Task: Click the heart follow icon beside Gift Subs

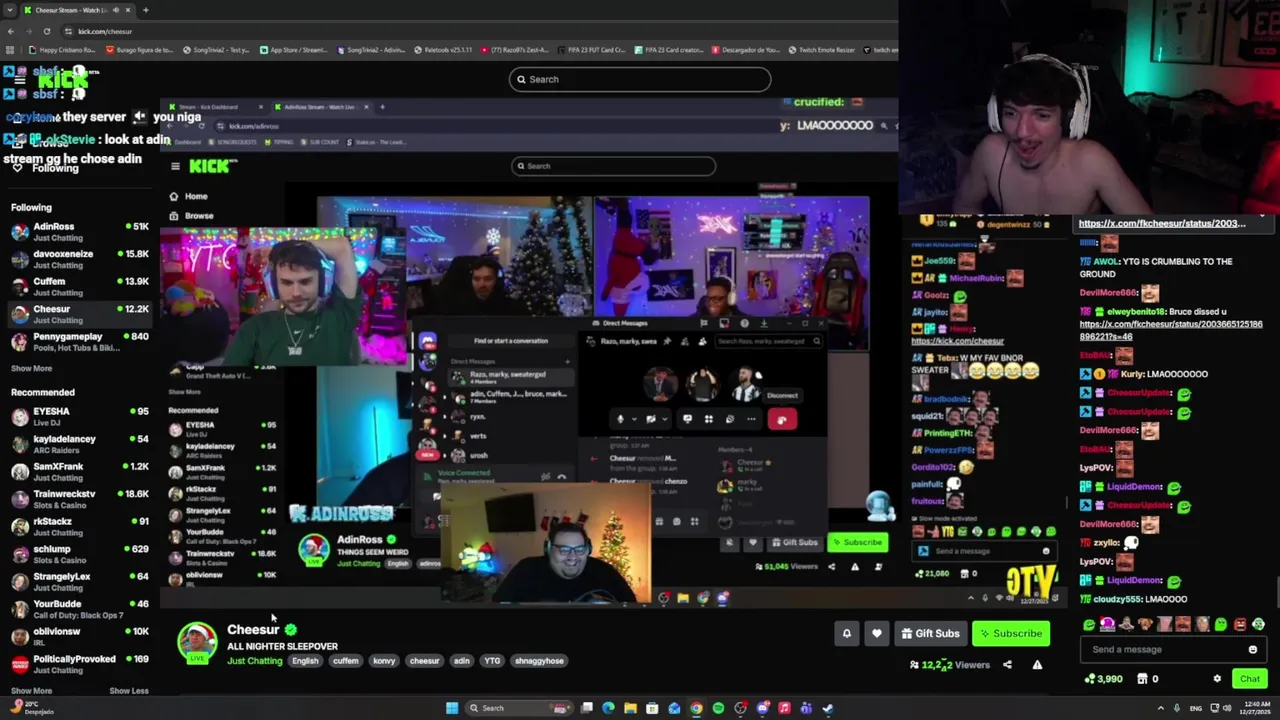Action: pyautogui.click(x=877, y=633)
